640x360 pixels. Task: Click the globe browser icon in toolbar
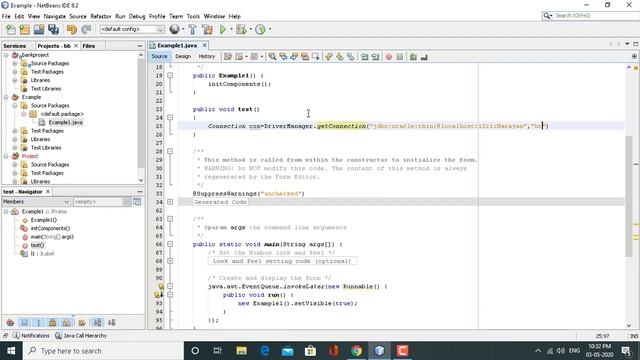click(175, 29)
